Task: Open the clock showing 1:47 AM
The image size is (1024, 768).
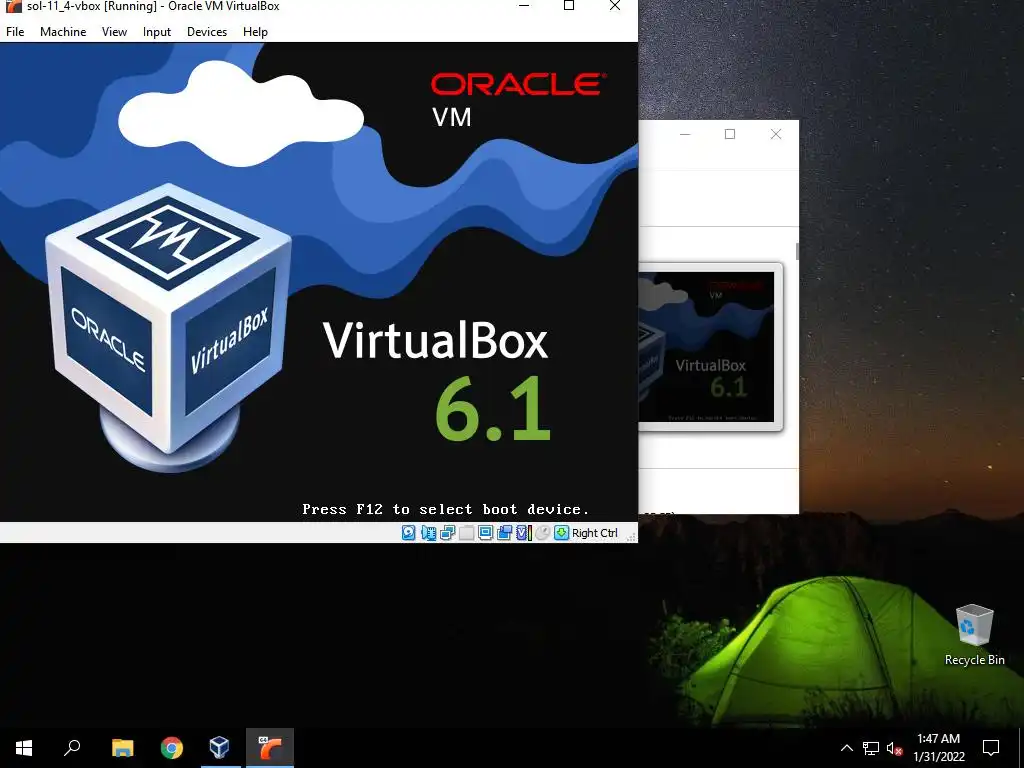Action: pyautogui.click(x=938, y=748)
